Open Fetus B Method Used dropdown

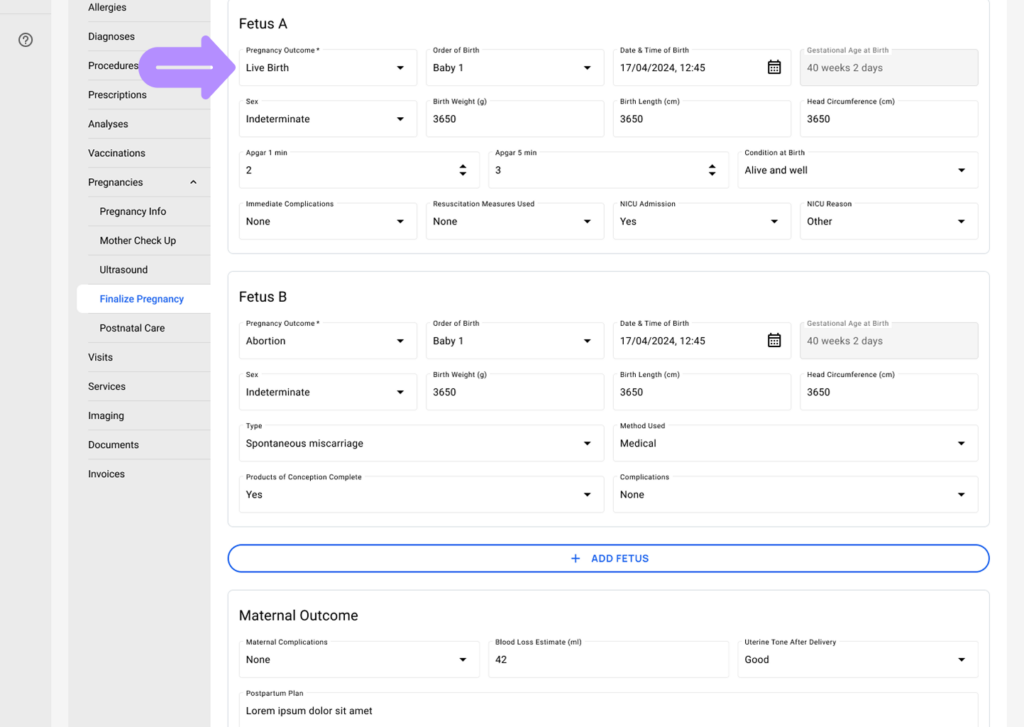coord(794,443)
